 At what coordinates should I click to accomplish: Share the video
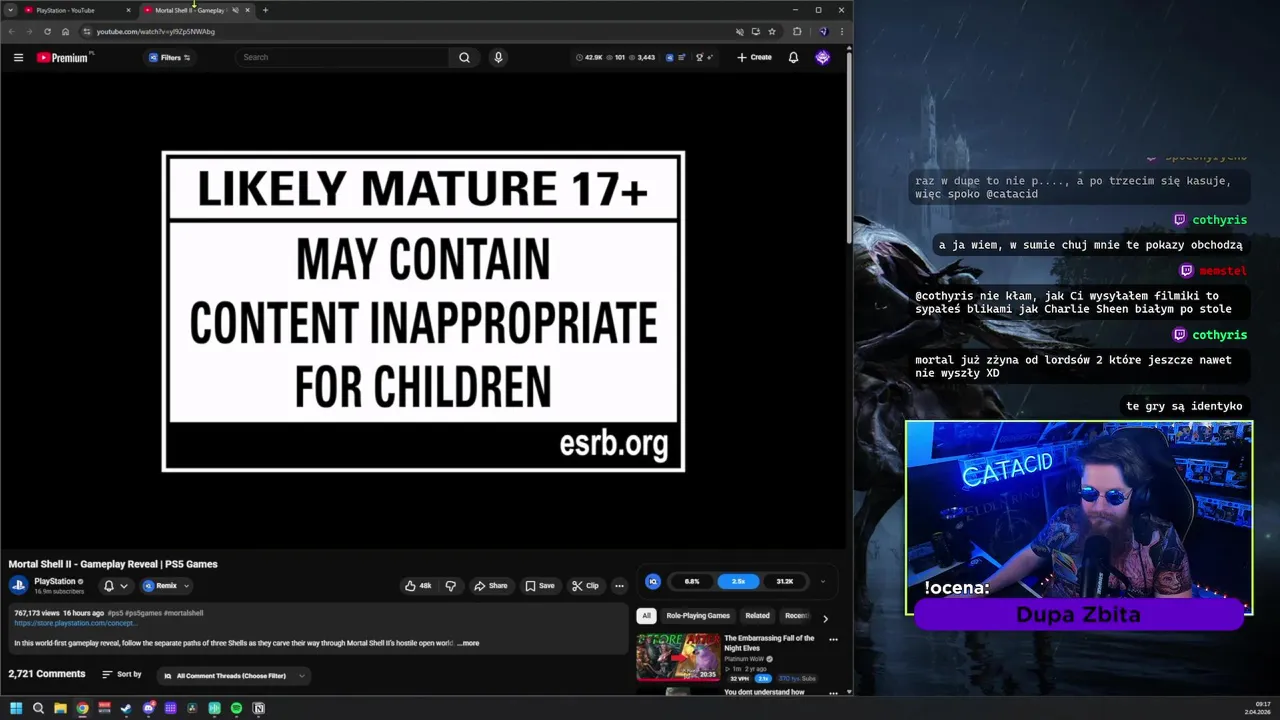(x=491, y=586)
